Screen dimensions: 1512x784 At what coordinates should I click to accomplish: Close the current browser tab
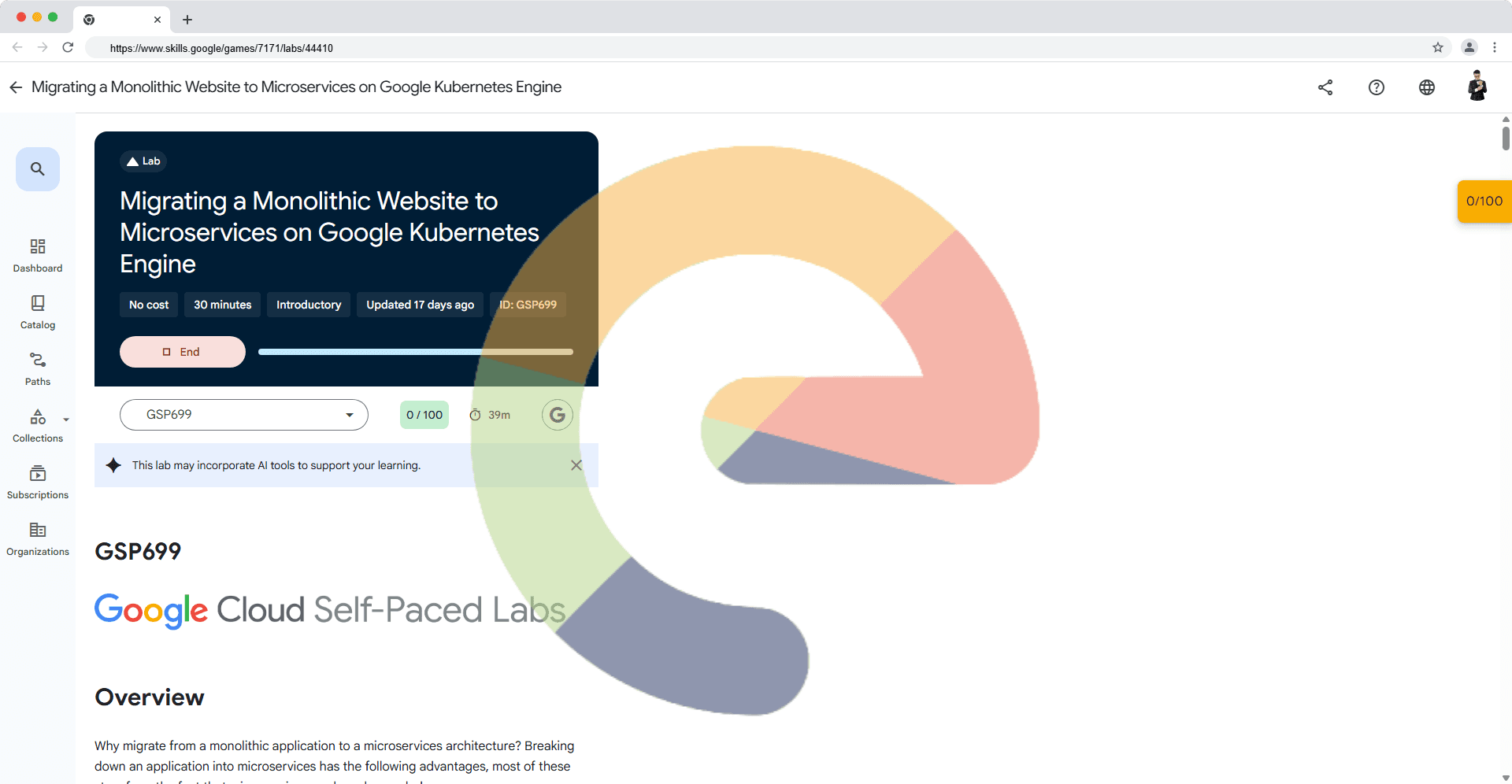[x=157, y=20]
